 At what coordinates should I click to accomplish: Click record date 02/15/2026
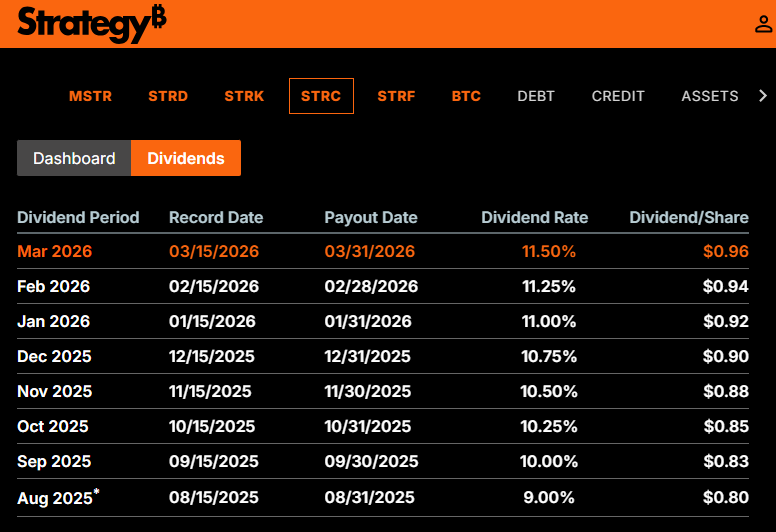214,286
